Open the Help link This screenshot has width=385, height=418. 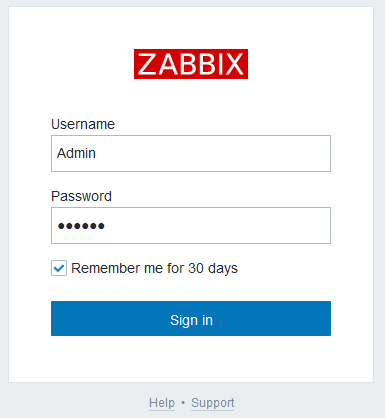pos(162,403)
